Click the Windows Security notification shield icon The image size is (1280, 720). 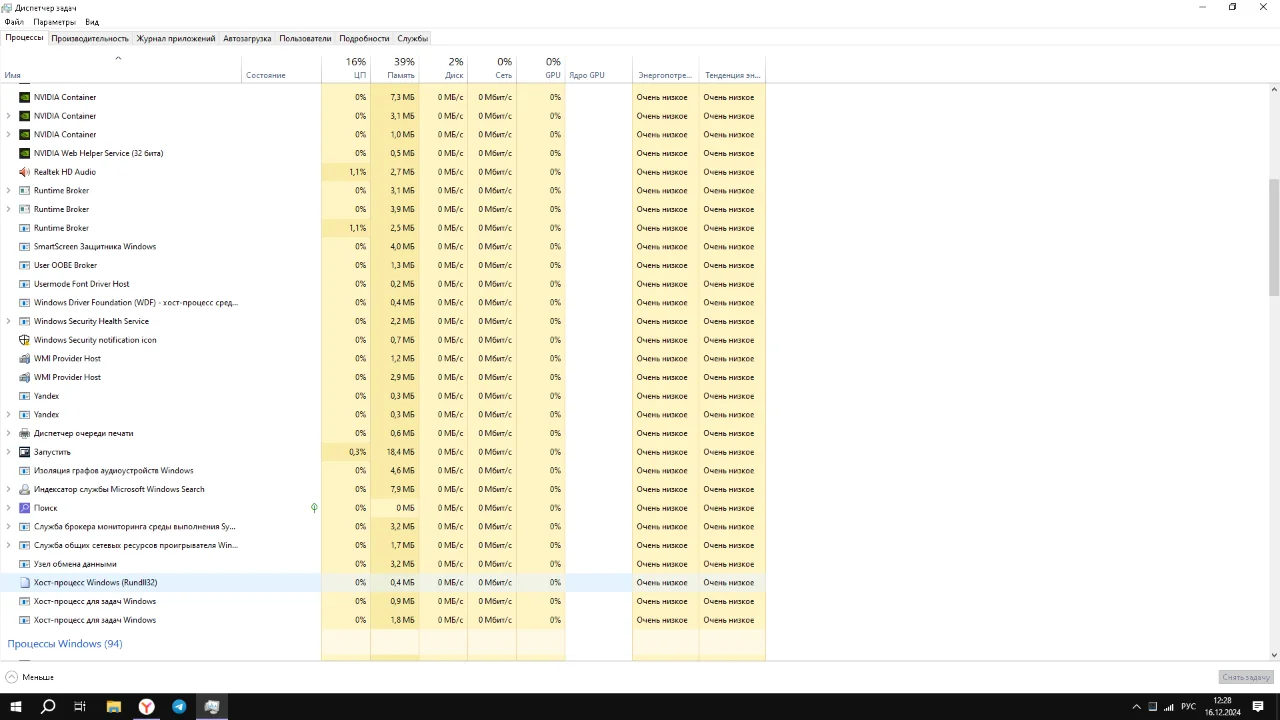pyautogui.click(x=25, y=340)
